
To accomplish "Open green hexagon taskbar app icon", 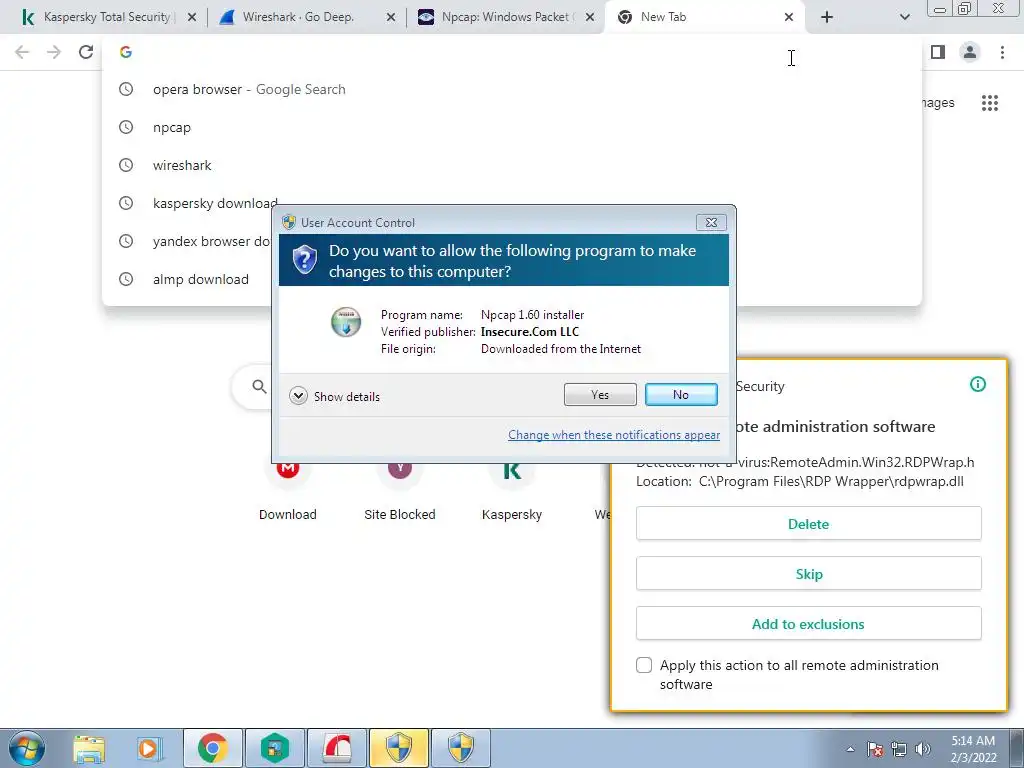I will (x=275, y=748).
